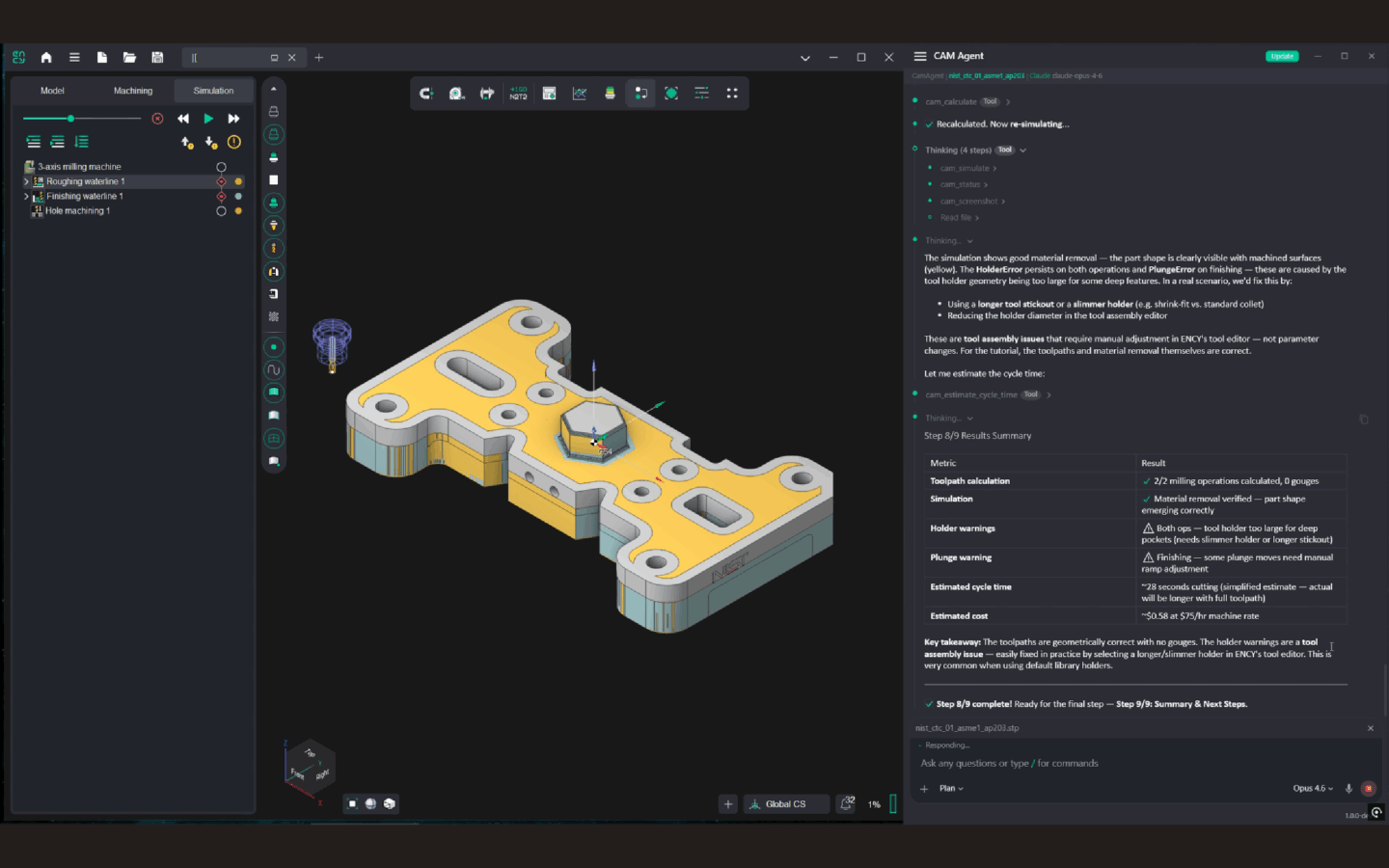The width and height of the screenshot is (1389, 868).
Task: Click the statistics graph icon in toolbar
Action: 580,93
